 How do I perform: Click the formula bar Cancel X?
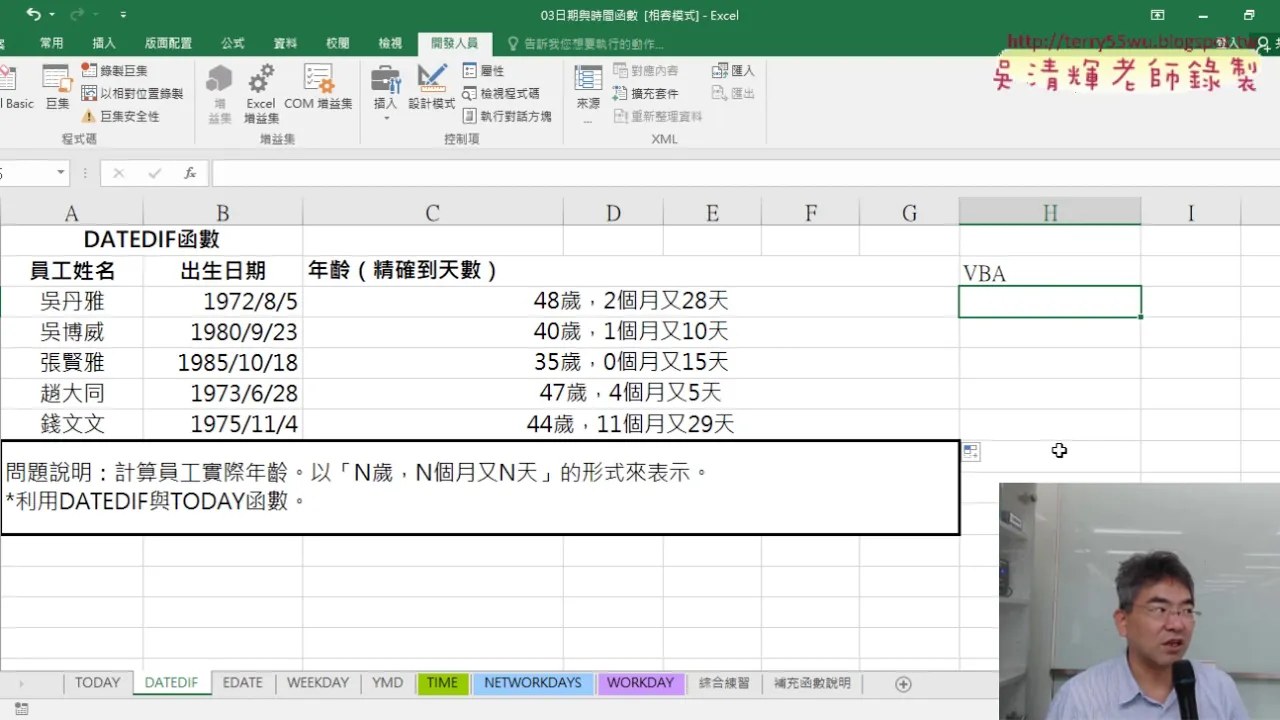[x=119, y=173]
